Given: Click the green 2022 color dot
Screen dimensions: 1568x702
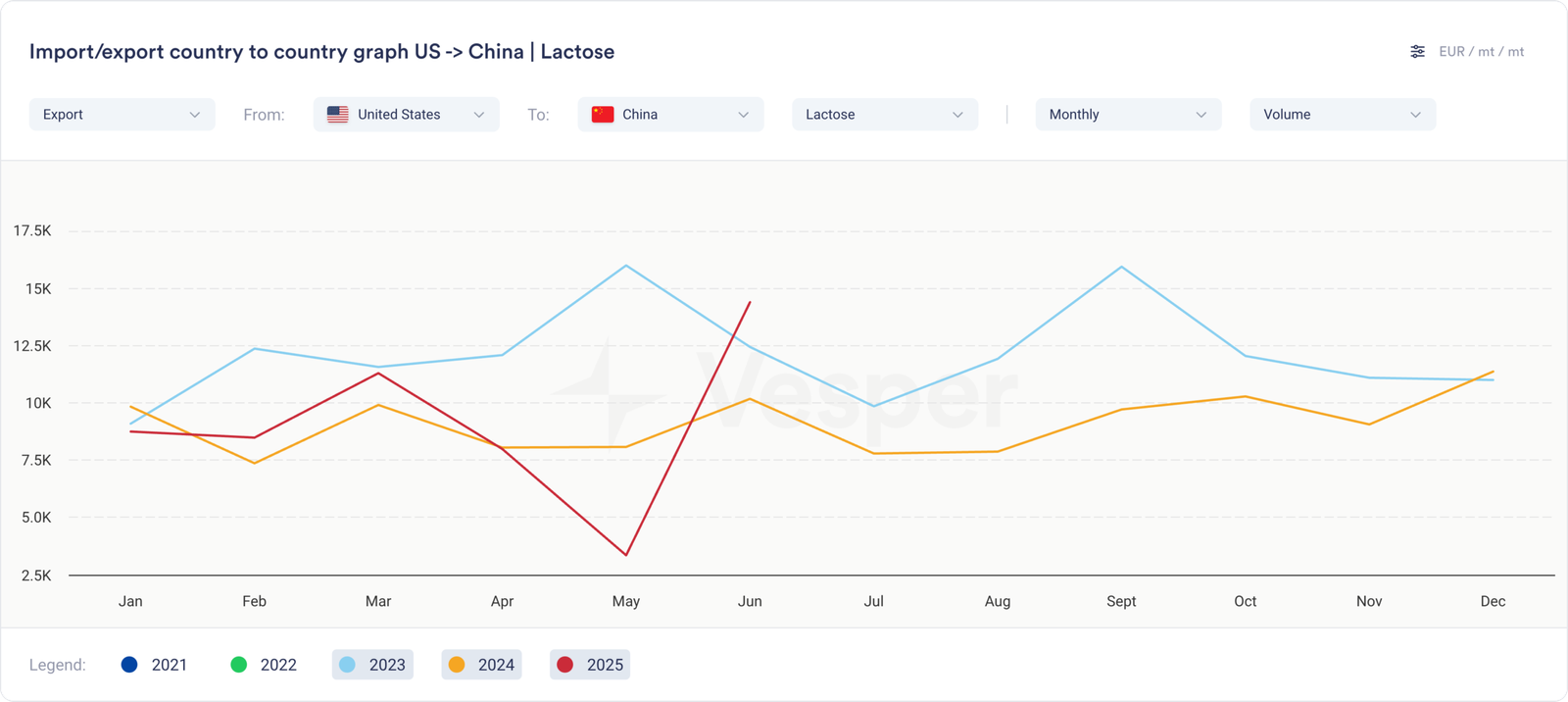Looking at the screenshot, I should [x=238, y=665].
